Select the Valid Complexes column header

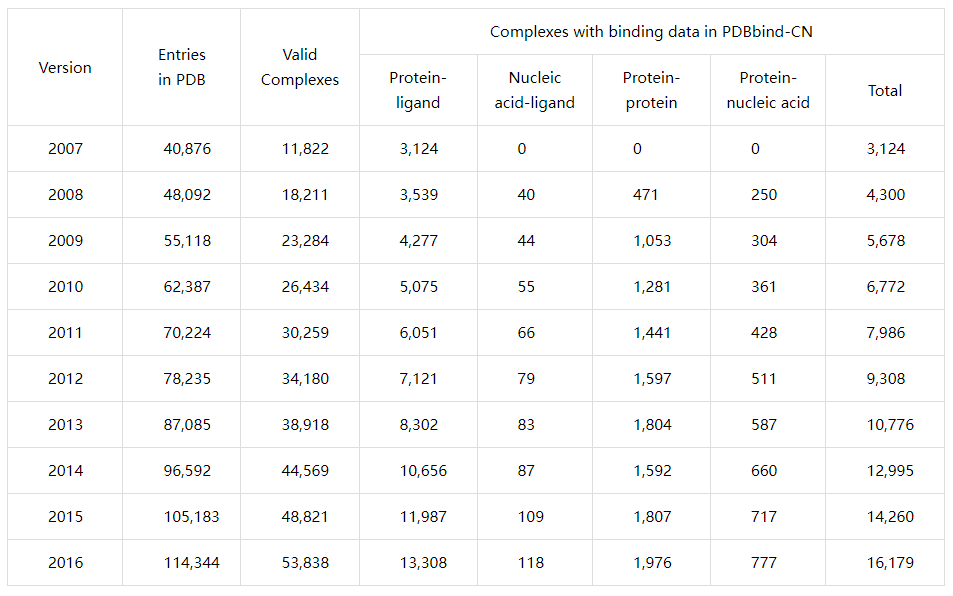point(300,68)
